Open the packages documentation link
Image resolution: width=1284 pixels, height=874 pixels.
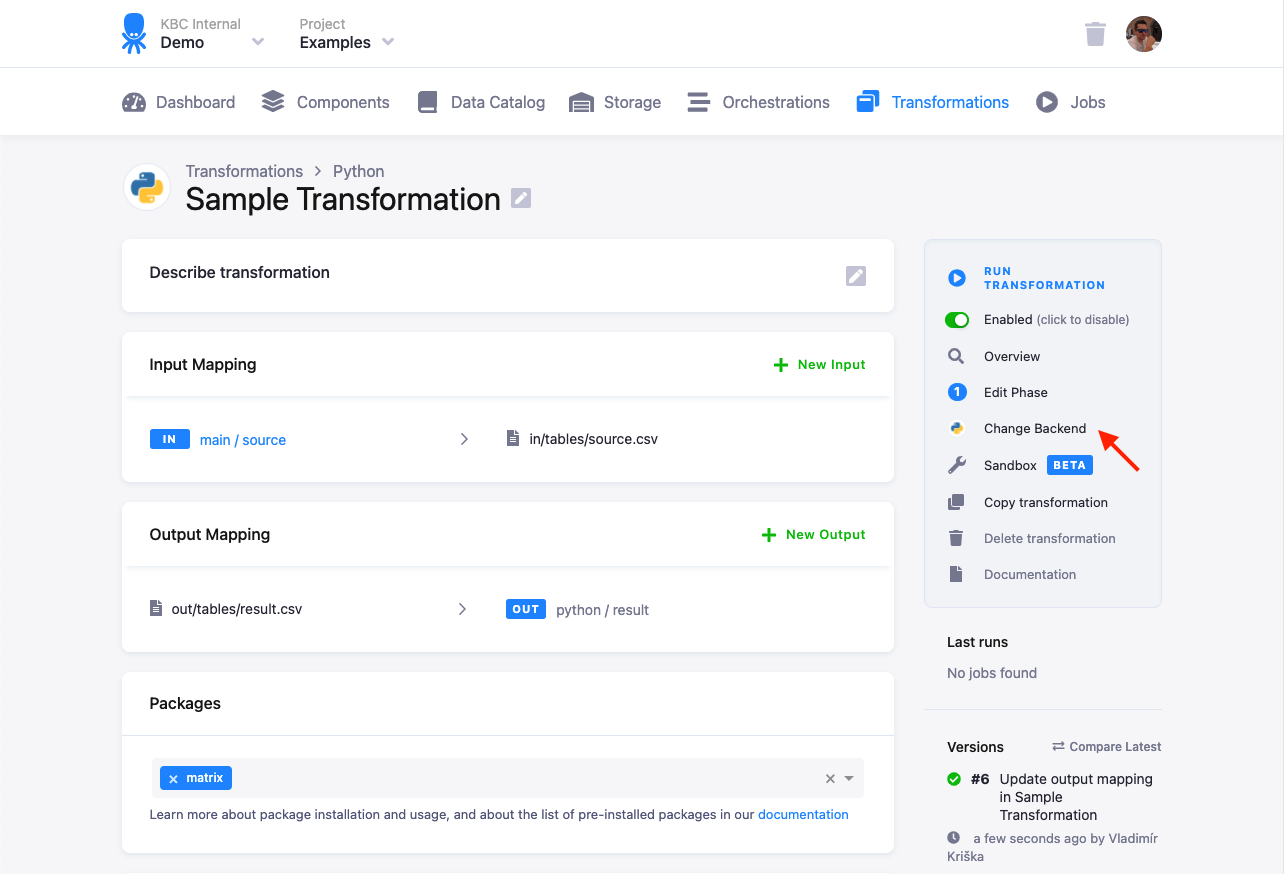pyautogui.click(x=803, y=814)
